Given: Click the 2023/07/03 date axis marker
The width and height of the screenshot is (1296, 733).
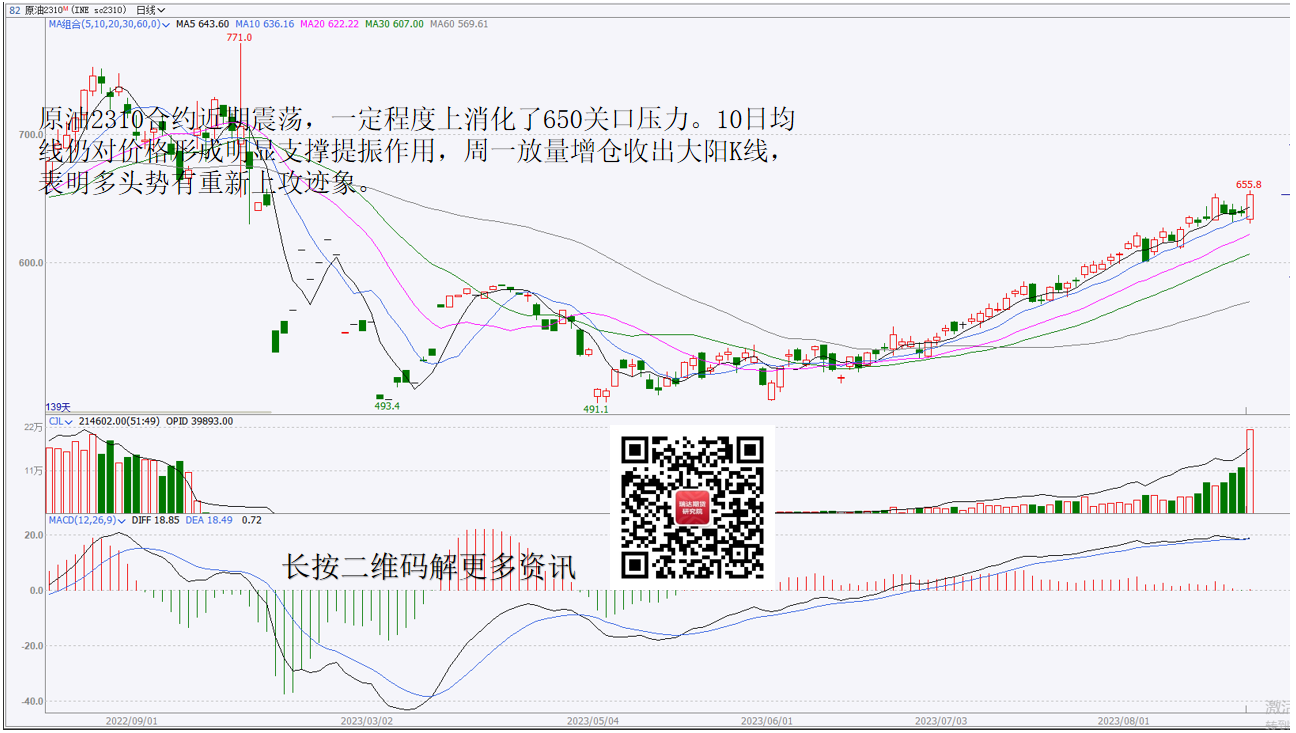Looking at the screenshot, I should (941, 720).
